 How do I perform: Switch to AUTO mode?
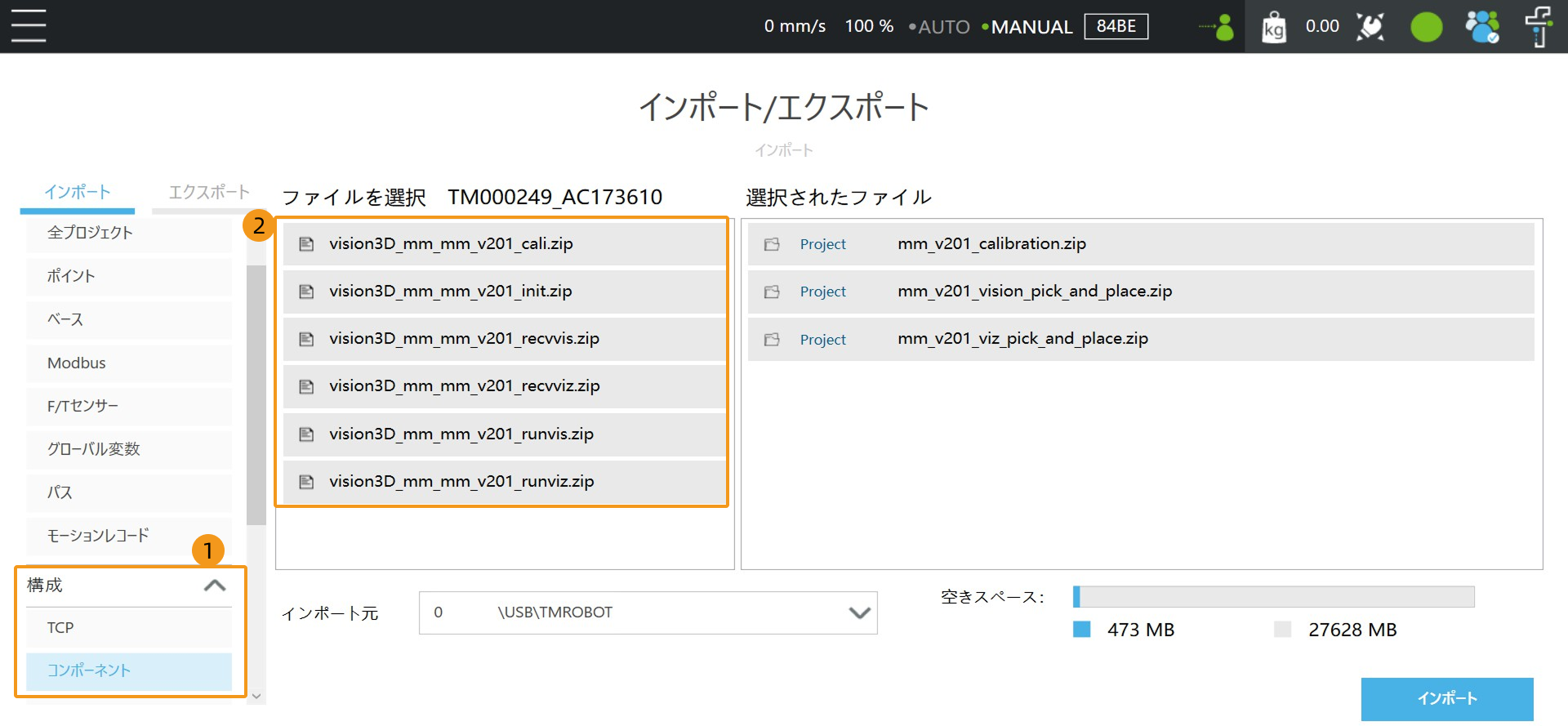point(942,27)
